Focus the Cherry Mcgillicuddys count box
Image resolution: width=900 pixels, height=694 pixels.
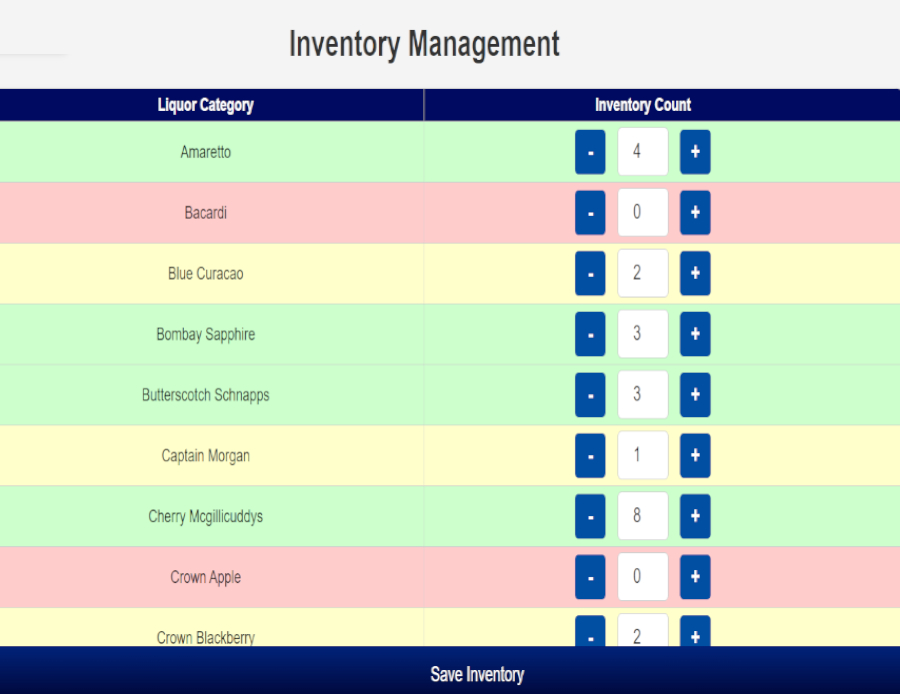coord(642,517)
